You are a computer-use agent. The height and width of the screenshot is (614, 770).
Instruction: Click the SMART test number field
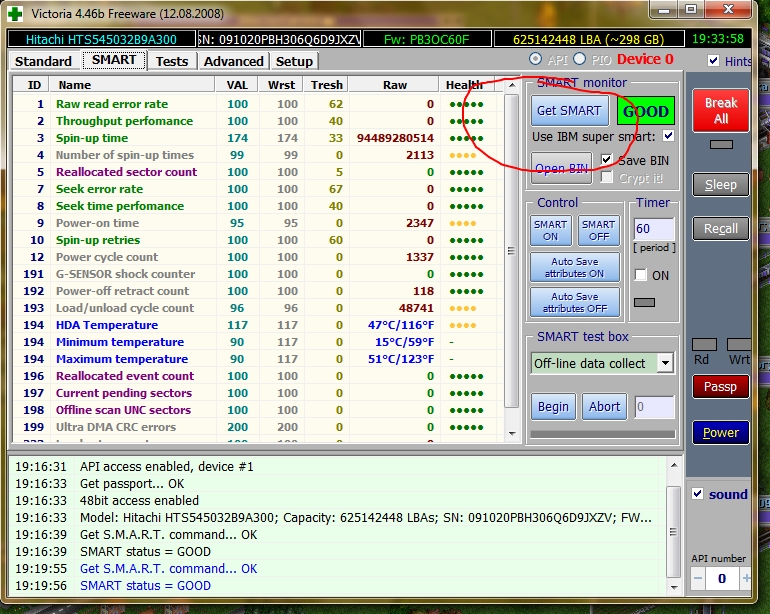point(654,407)
